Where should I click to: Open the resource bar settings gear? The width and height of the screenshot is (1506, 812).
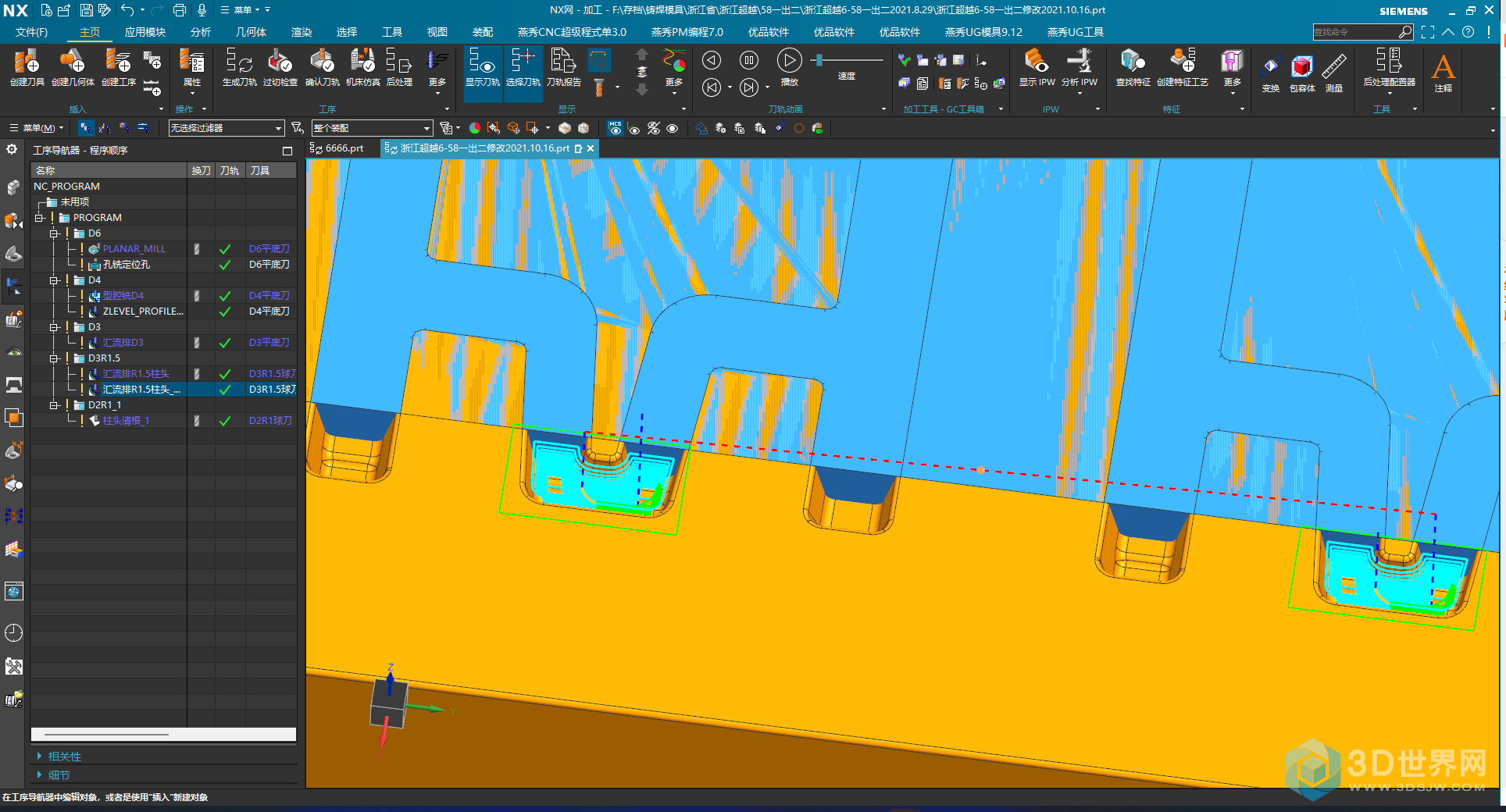coord(12,149)
